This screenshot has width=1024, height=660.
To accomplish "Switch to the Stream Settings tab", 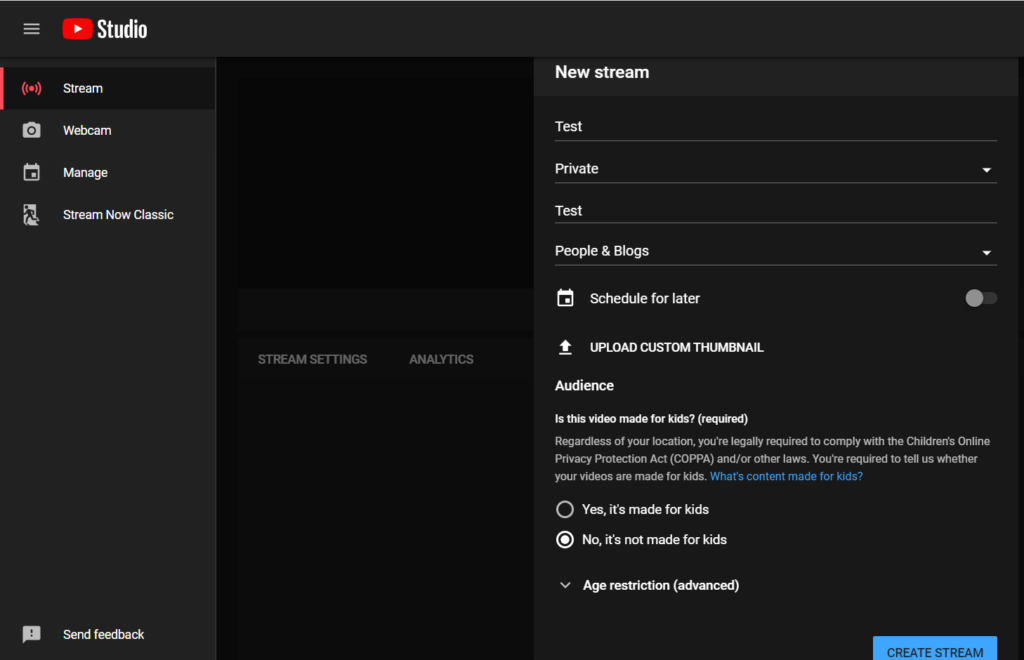I will click(x=312, y=359).
